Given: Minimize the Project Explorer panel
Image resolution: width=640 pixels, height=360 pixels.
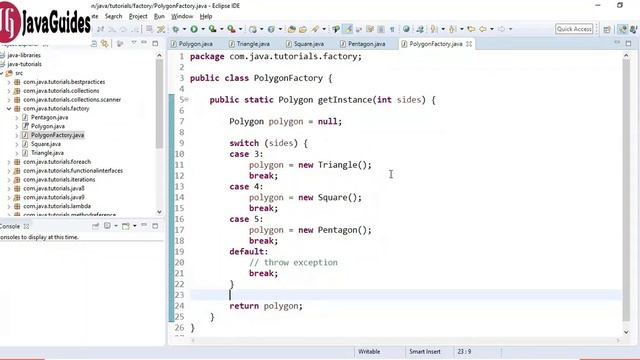Looking at the screenshot, I should click(x=144, y=42).
